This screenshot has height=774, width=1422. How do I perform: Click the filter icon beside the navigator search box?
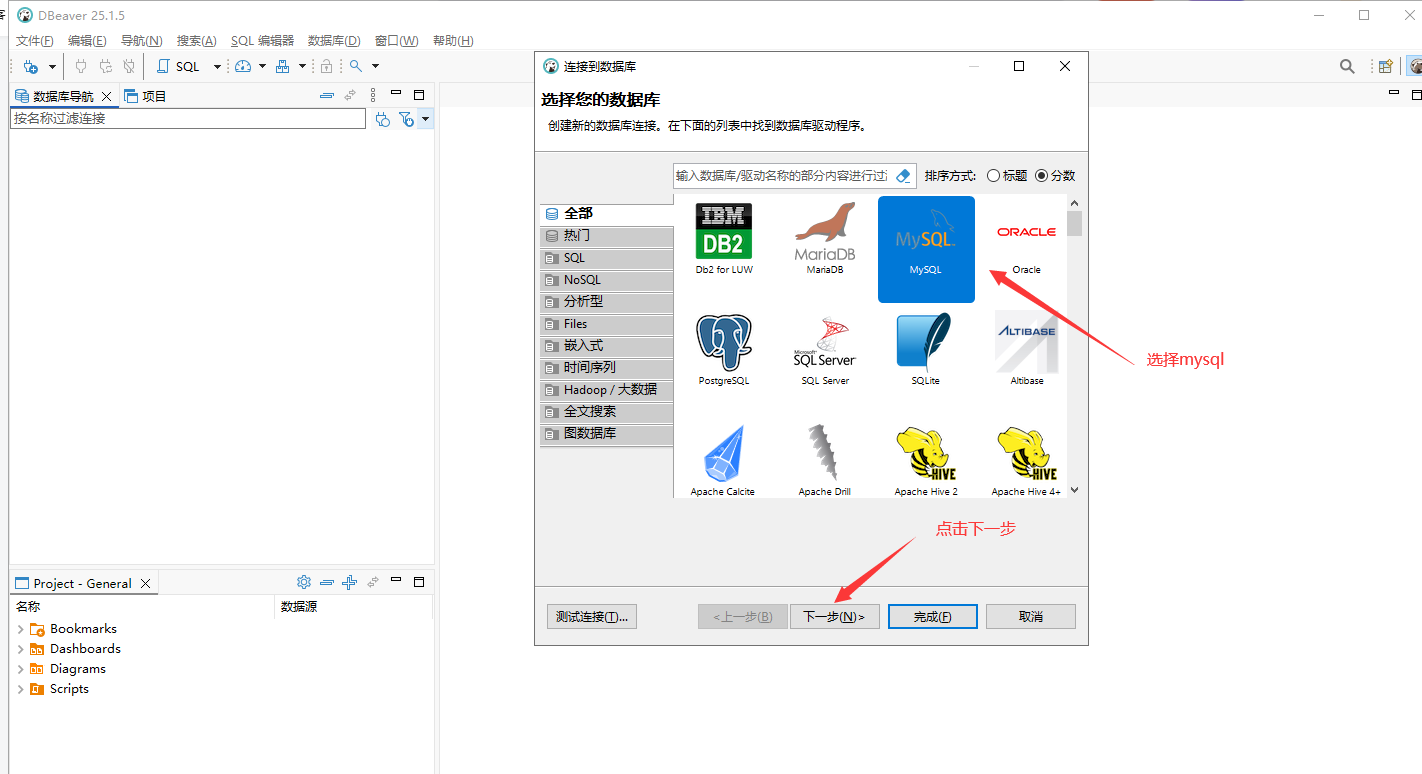(407, 119)
